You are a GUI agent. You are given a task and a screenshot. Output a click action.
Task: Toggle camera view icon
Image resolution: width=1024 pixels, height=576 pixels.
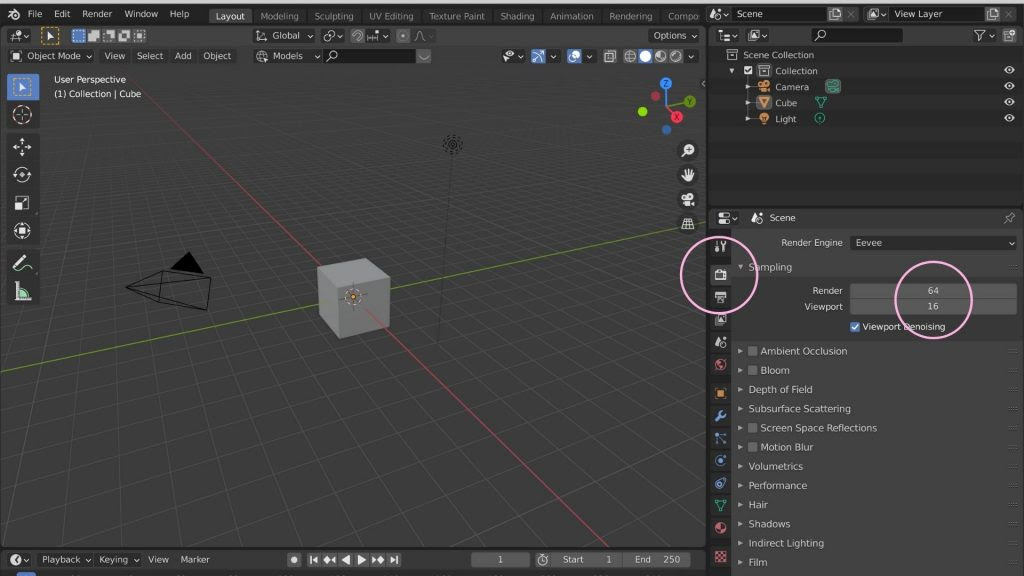688,199
